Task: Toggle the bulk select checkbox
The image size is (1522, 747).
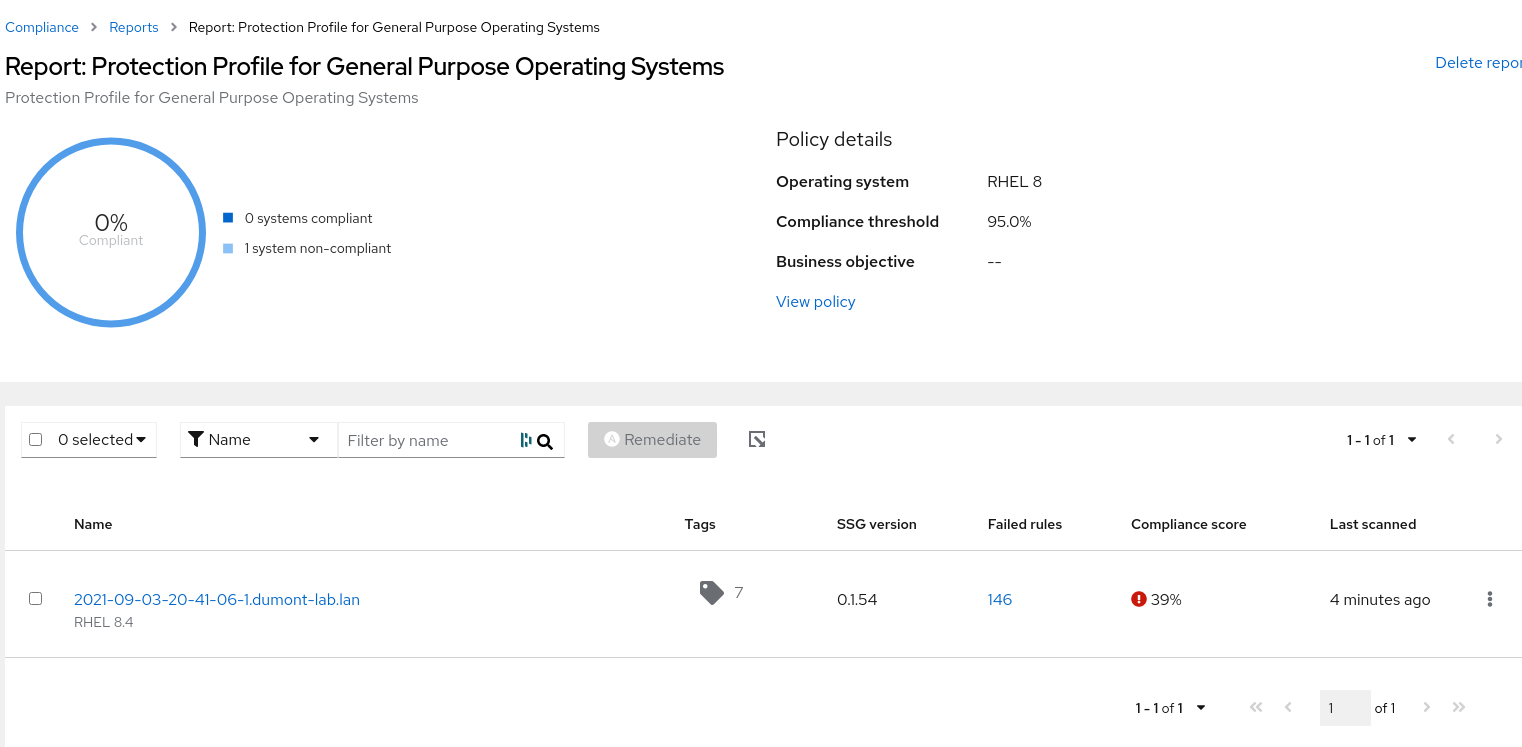Action: [36, 440]
